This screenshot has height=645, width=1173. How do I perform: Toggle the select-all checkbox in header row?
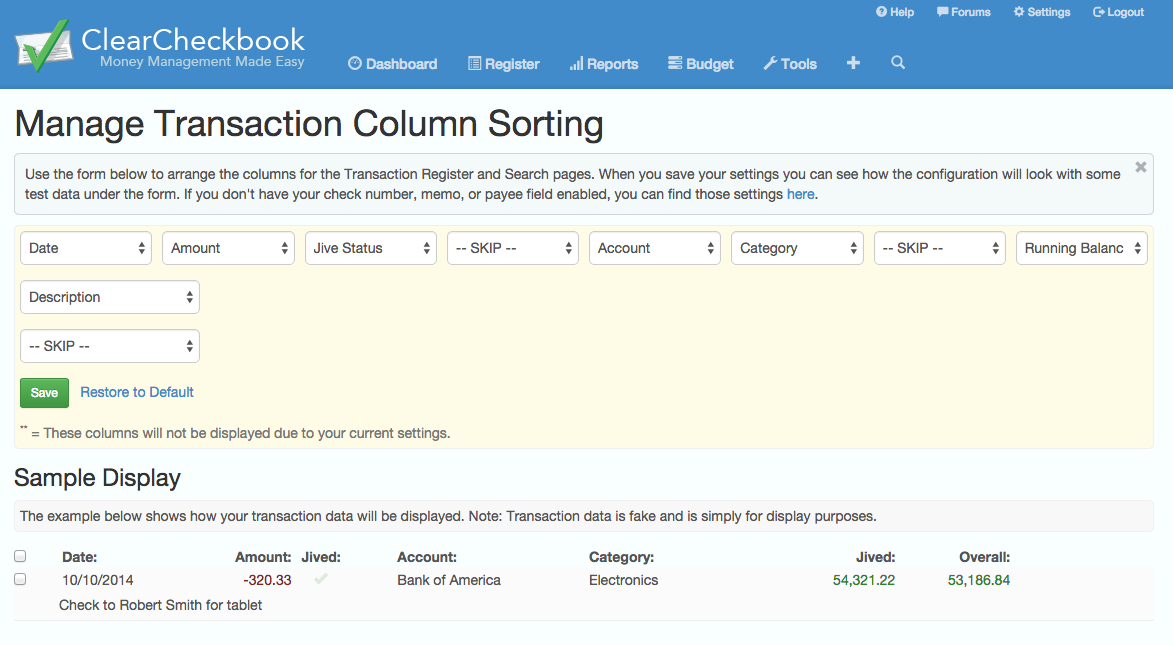point(20,556)
